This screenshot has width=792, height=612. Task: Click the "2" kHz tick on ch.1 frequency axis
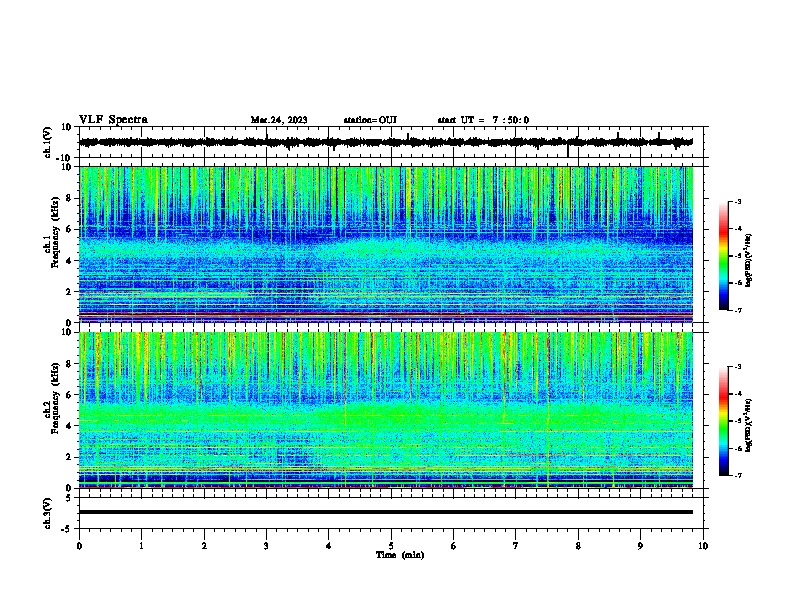(x=69, y=291)
